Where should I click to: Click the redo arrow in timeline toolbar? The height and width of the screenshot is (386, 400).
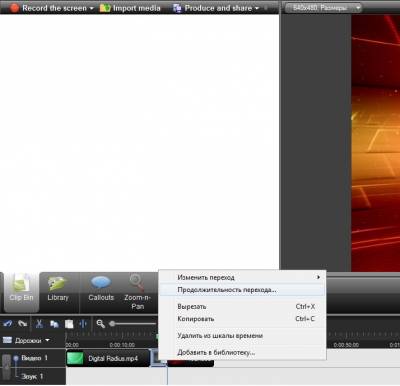click(x=22, y=324)
